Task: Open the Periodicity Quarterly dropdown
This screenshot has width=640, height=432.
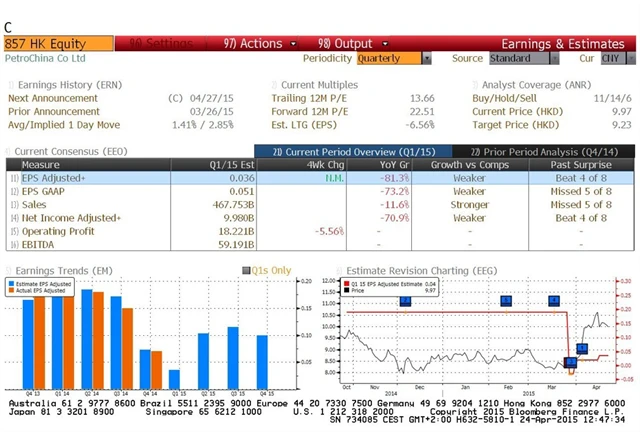Action: pos(394,59)
